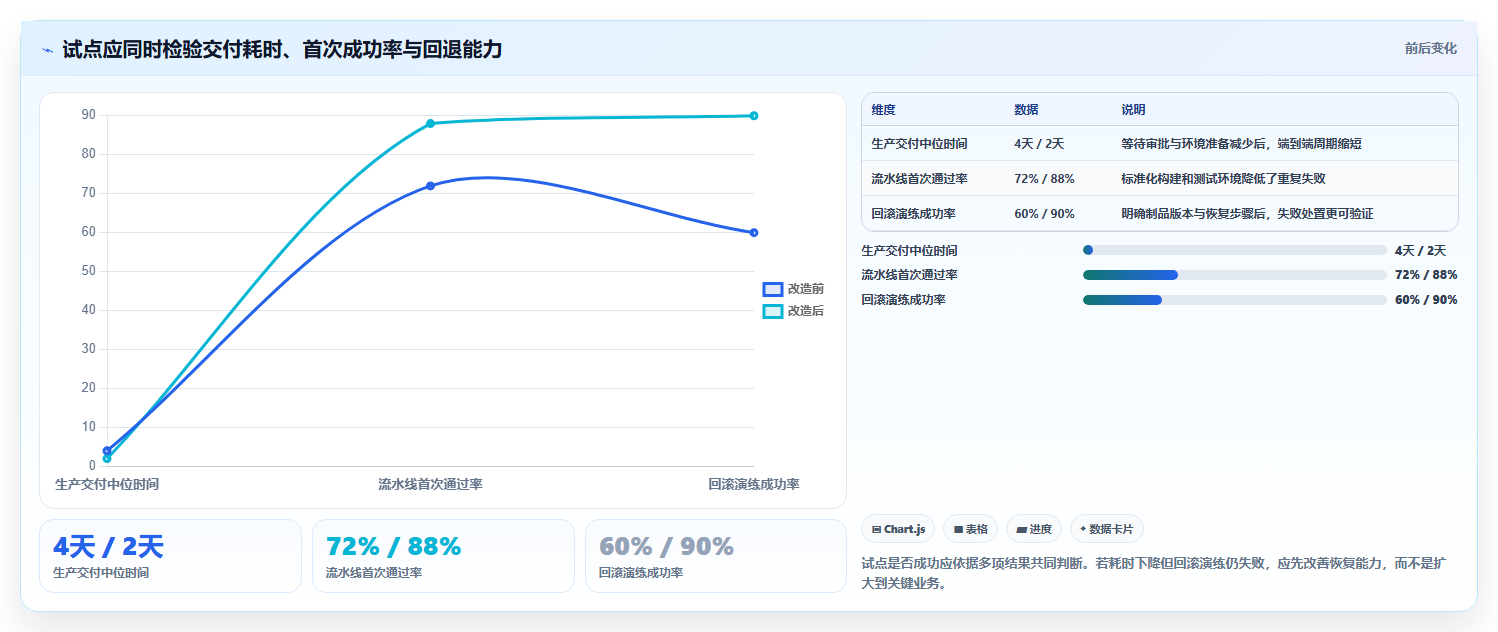Image resolution: width=1498 pixels, height=632 pixels.
Task: Click the 流水线首次通过率 progress bar
Action: (x=1235, y=274)
